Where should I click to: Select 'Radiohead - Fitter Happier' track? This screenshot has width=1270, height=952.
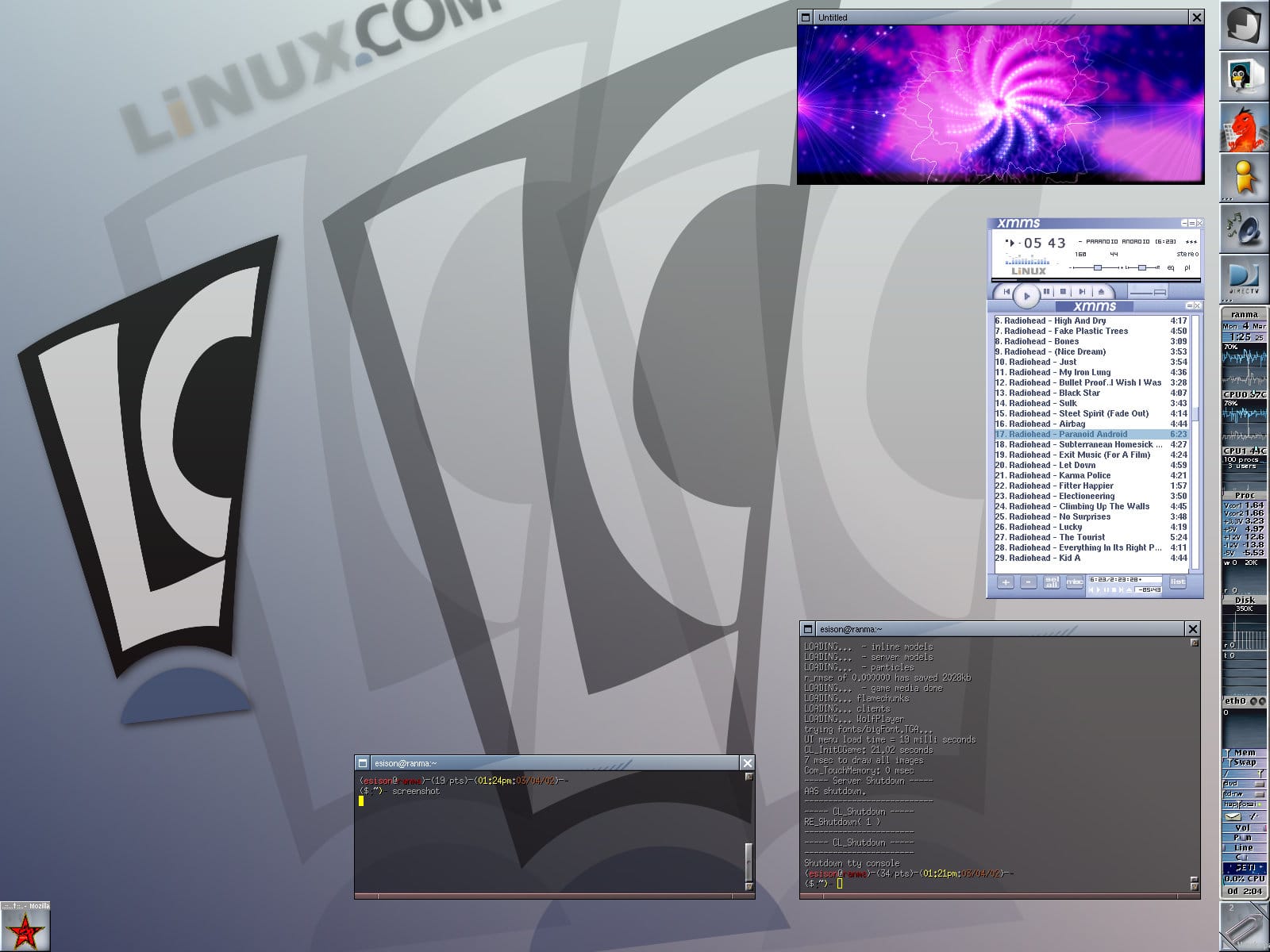tap(1091, 486)
